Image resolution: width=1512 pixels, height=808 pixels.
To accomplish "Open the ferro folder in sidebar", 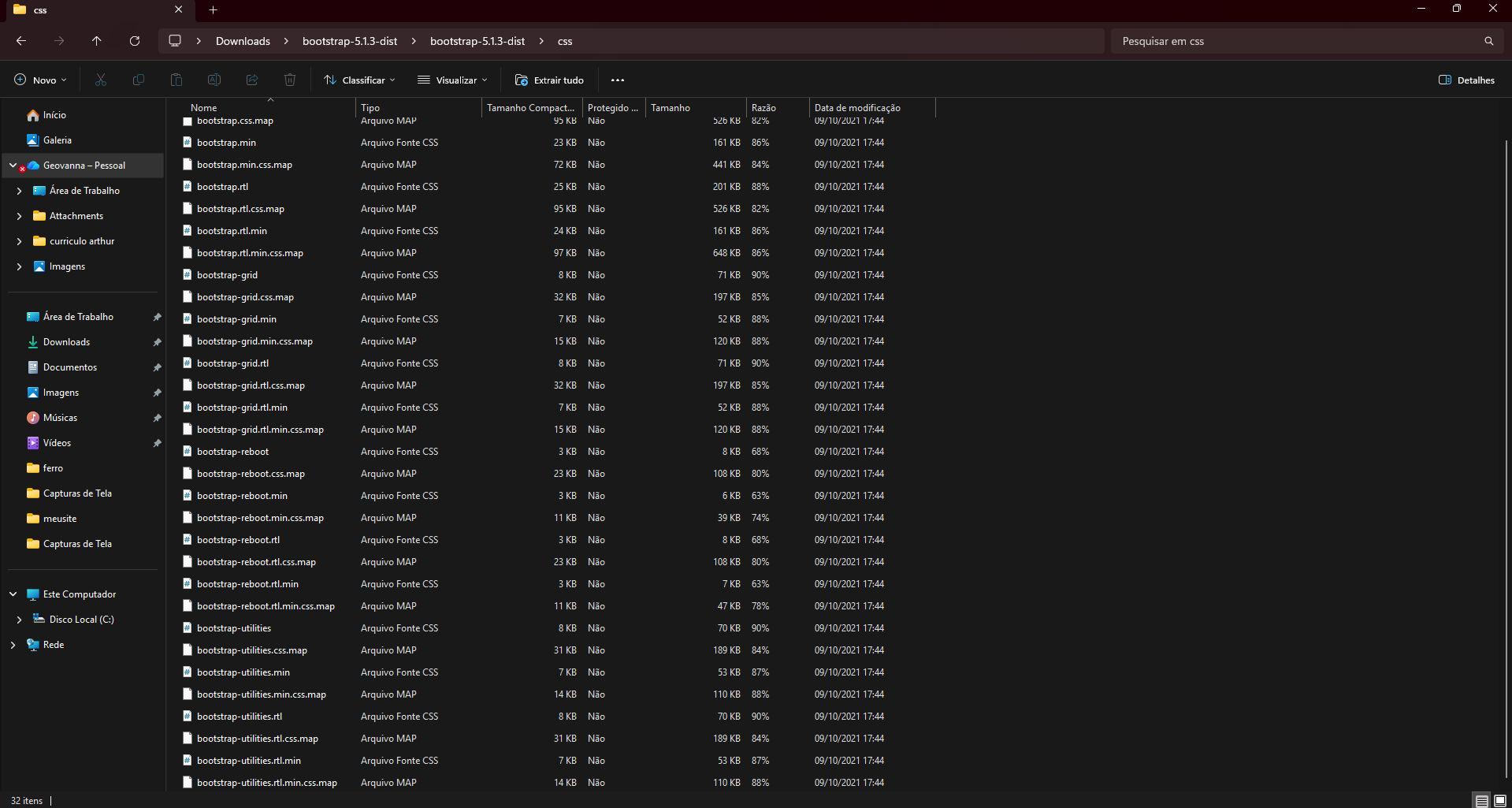I will [x=53, y=468].
